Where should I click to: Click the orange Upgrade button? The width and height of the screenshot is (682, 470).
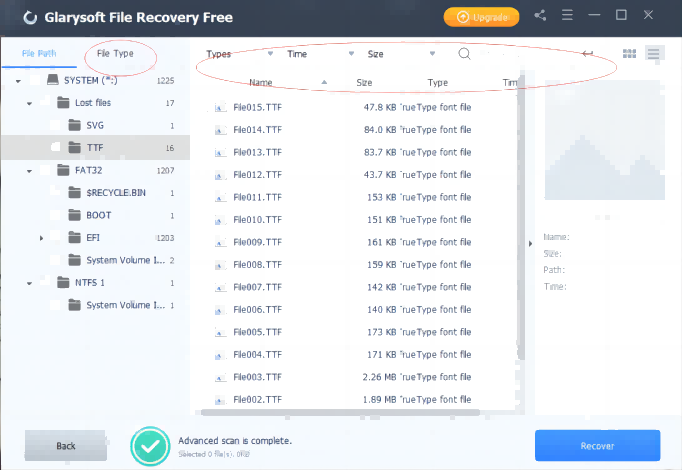[x=481, y=17]
